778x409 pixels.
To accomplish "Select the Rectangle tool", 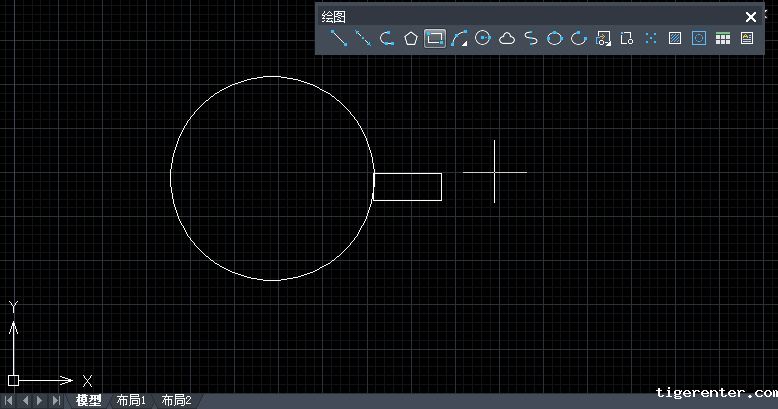I will click(x=435, y=39).
